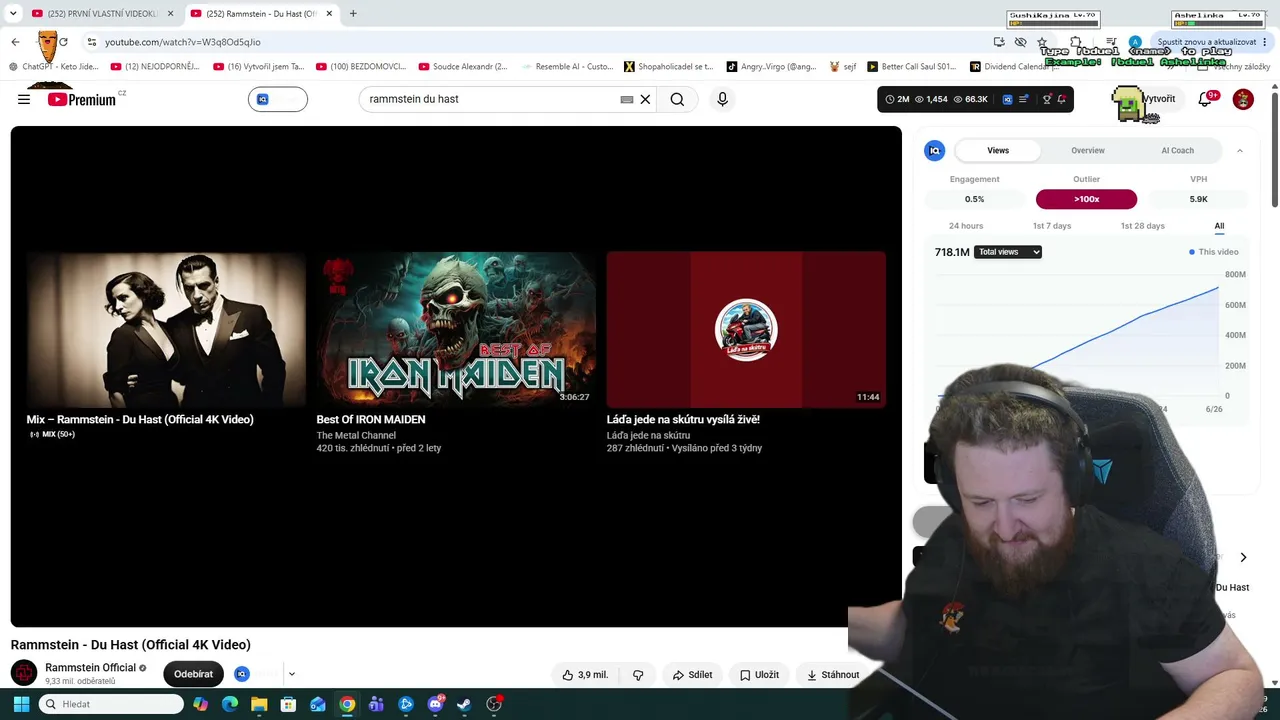This screenshot has height=720, width=1280.
Task: Open the Shopaholicadel bookmark
Action: click(668, 67)
